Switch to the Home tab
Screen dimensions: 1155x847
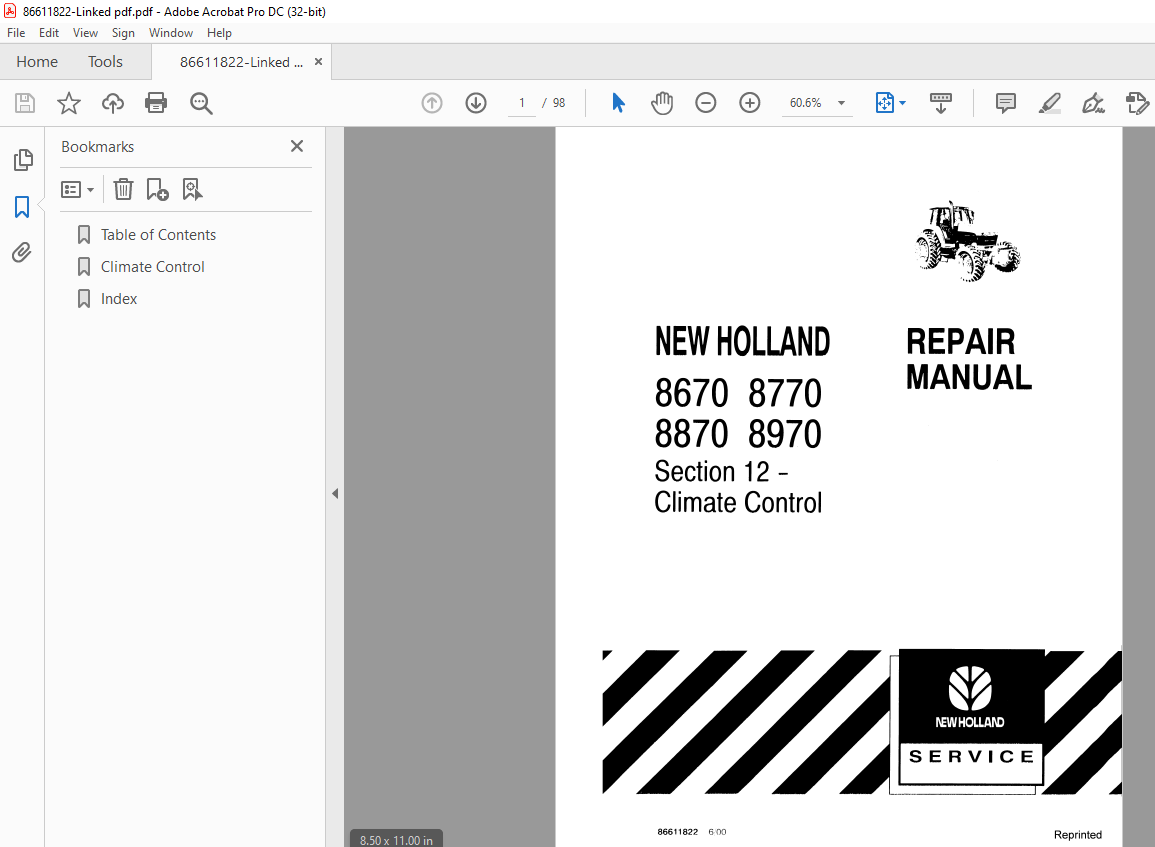coord(37,62)
